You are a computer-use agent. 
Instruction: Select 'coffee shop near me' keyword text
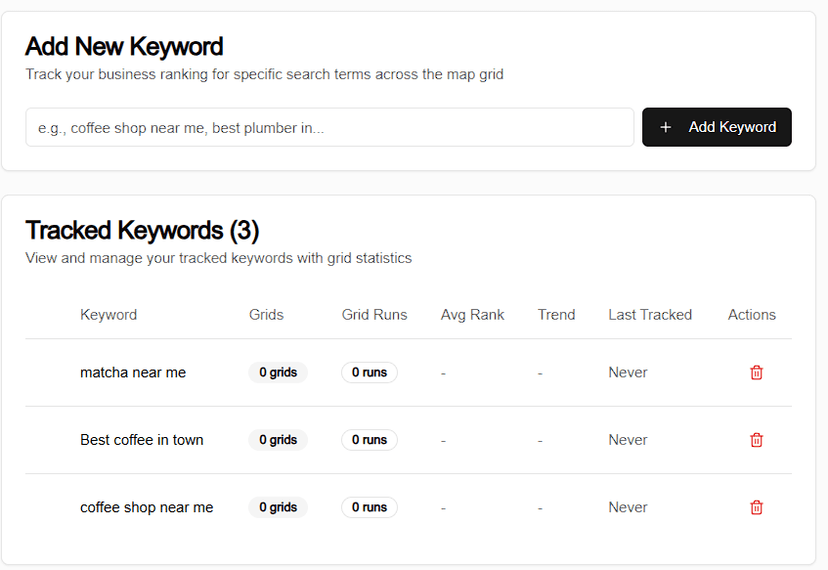pyautogui.click(x=147, y=508)
